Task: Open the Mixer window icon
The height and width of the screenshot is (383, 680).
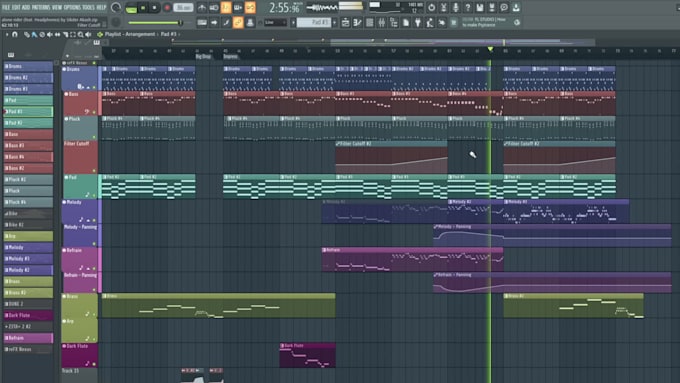Action: click(x=382, y=23)
